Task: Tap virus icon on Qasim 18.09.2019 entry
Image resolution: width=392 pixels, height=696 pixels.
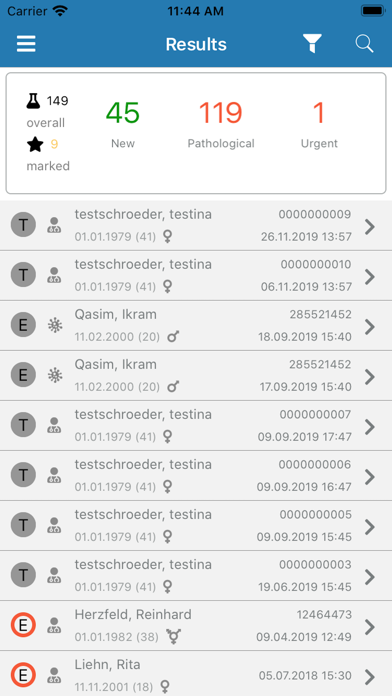Action: pos(55,326)
